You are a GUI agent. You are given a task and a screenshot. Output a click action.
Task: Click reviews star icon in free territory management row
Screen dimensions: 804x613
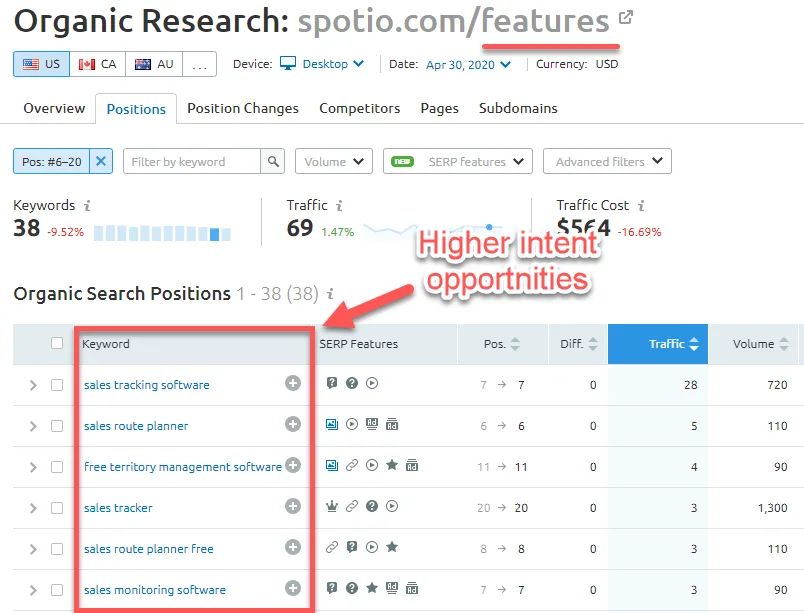point(392,465)
